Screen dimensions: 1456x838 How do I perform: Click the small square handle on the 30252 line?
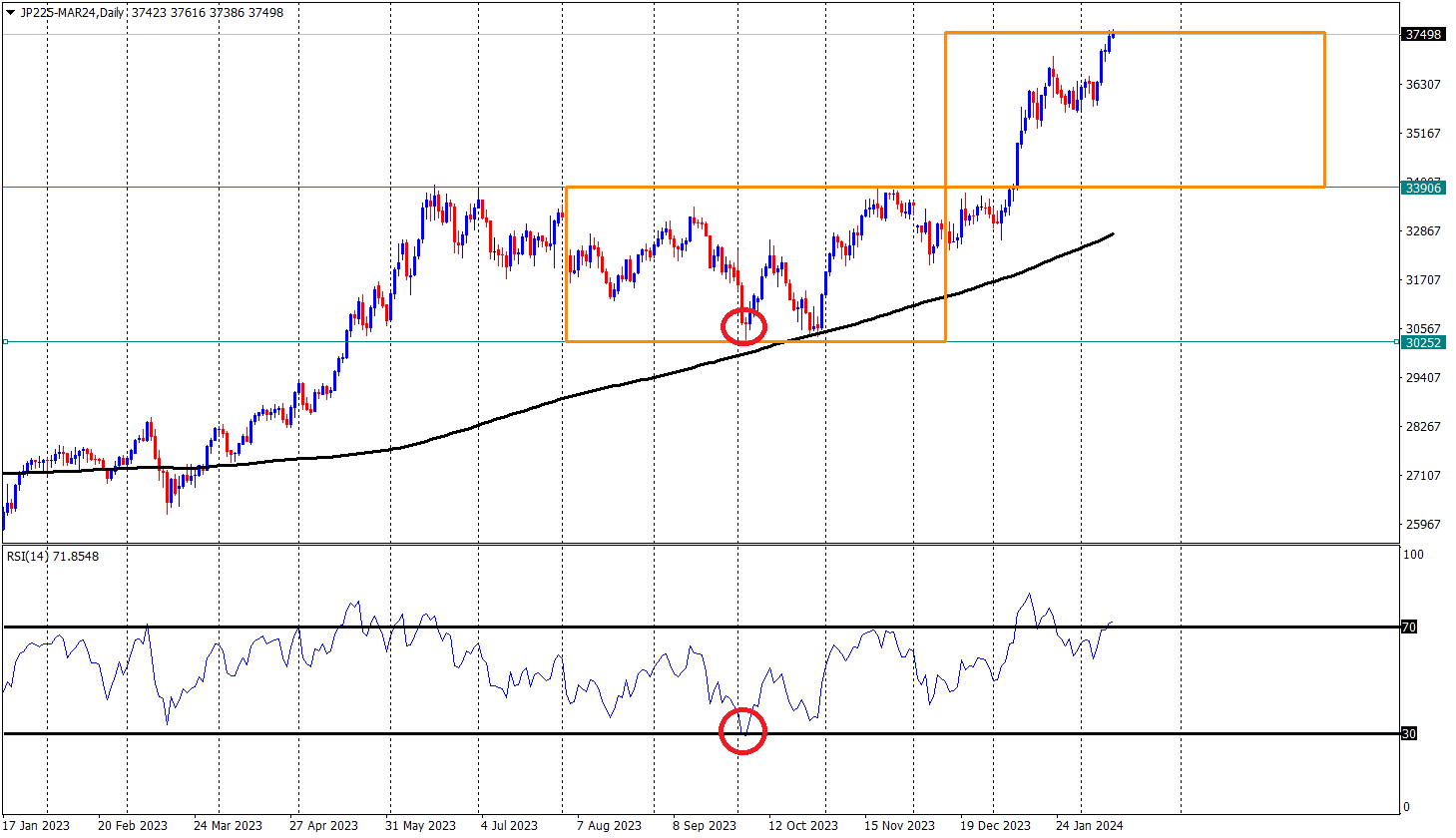point(5,342)
